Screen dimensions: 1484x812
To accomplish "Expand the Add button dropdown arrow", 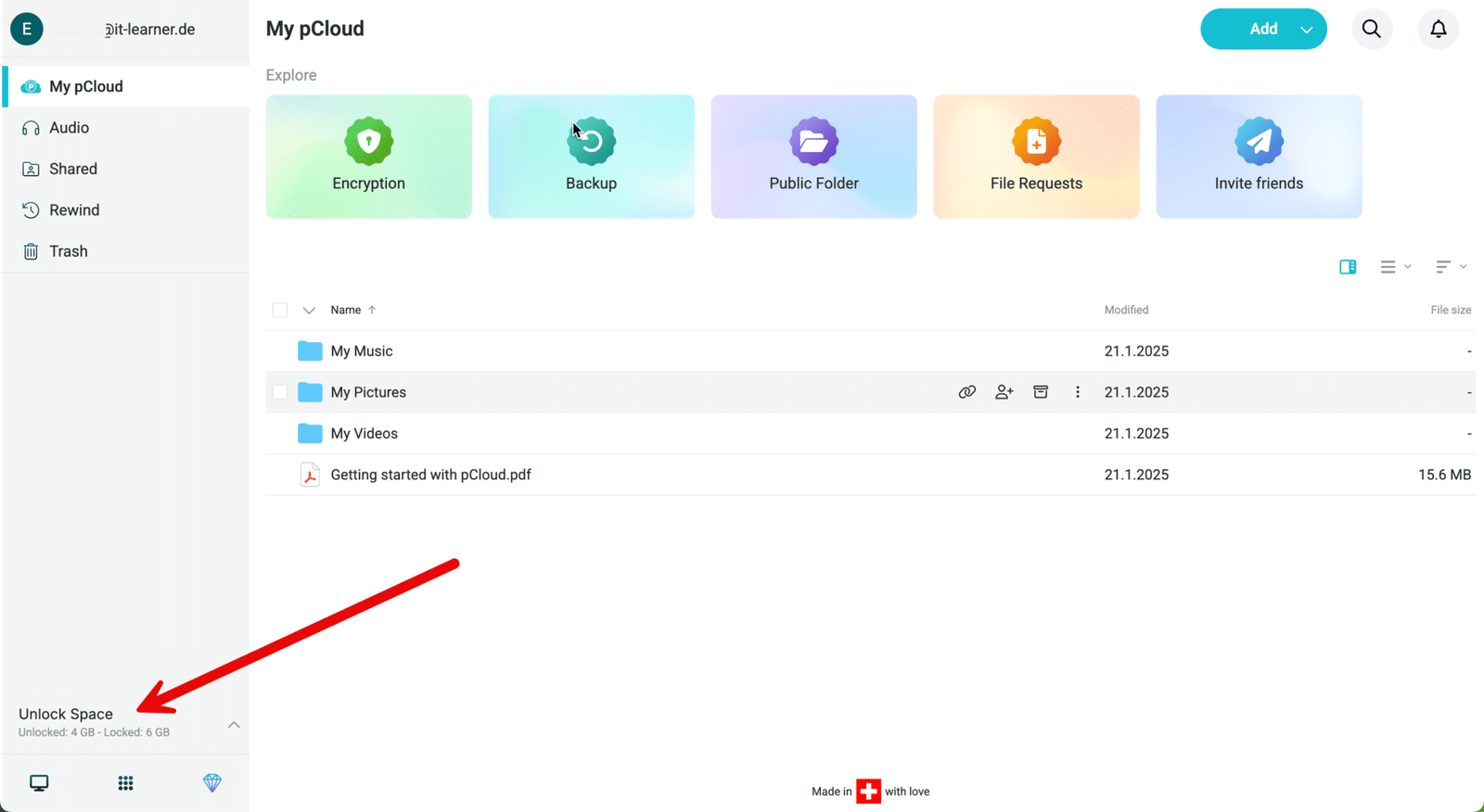I will point(1307,30).
